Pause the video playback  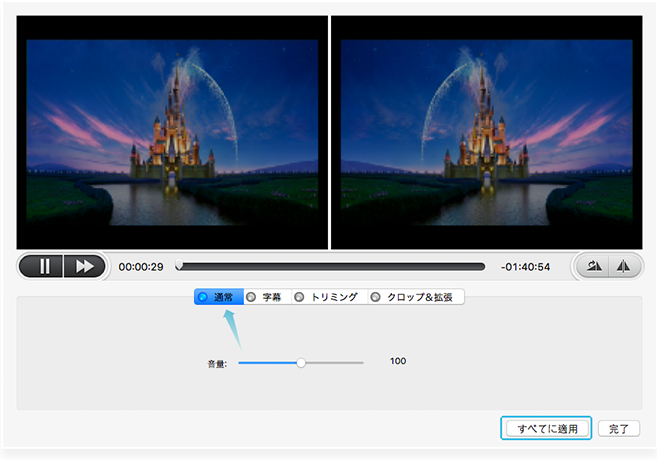coord(41,266)
